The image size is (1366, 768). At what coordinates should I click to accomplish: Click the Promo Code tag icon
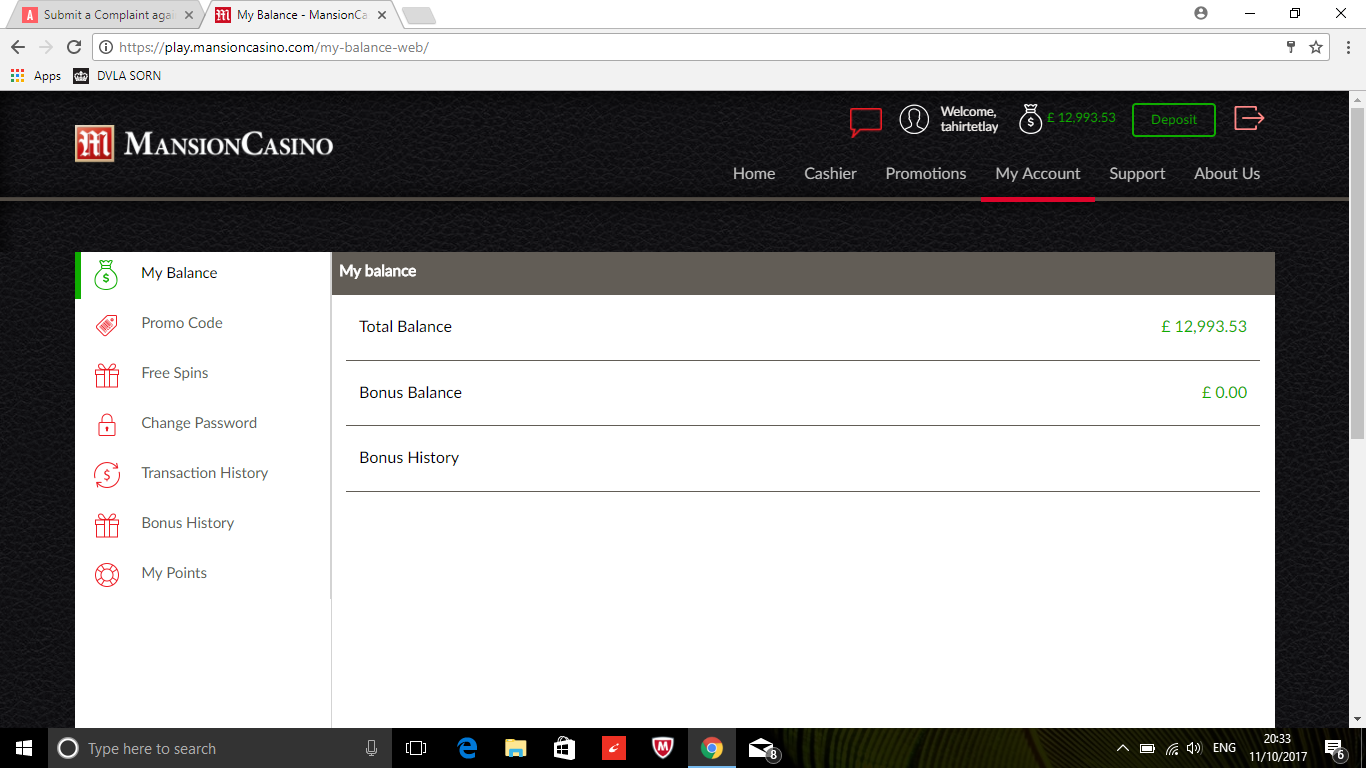point(106,324)
